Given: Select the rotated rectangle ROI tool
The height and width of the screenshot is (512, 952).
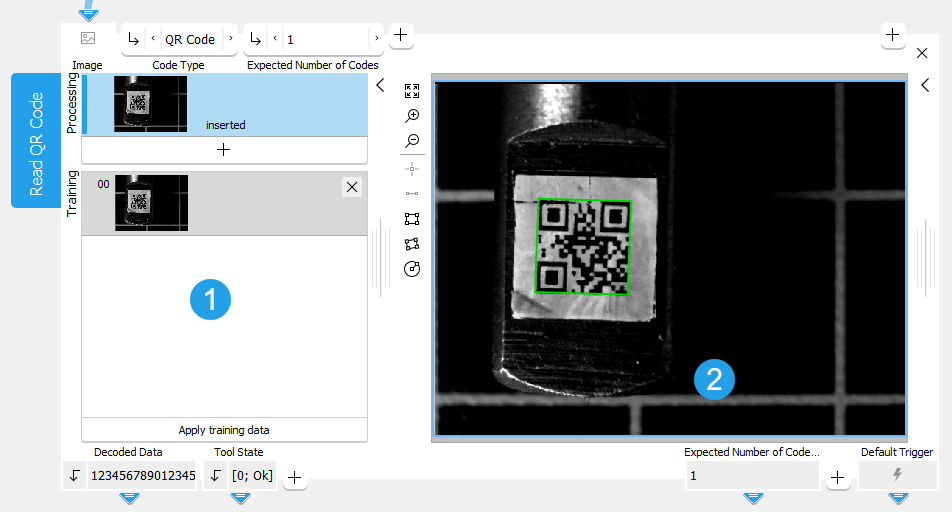Looking at the screenshot, I should pos(412,244).
